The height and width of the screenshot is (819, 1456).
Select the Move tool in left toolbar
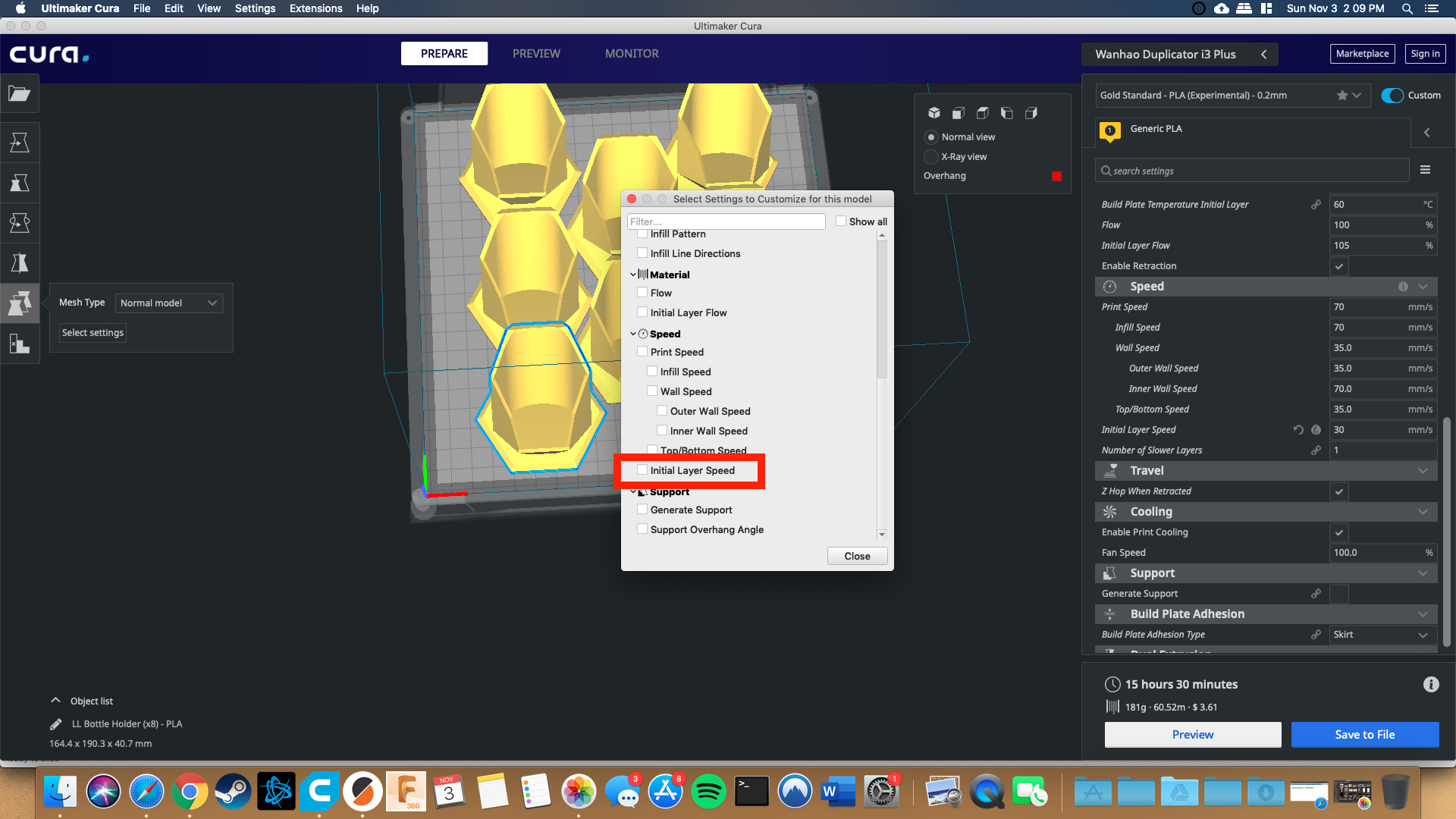tap(20, 143)
